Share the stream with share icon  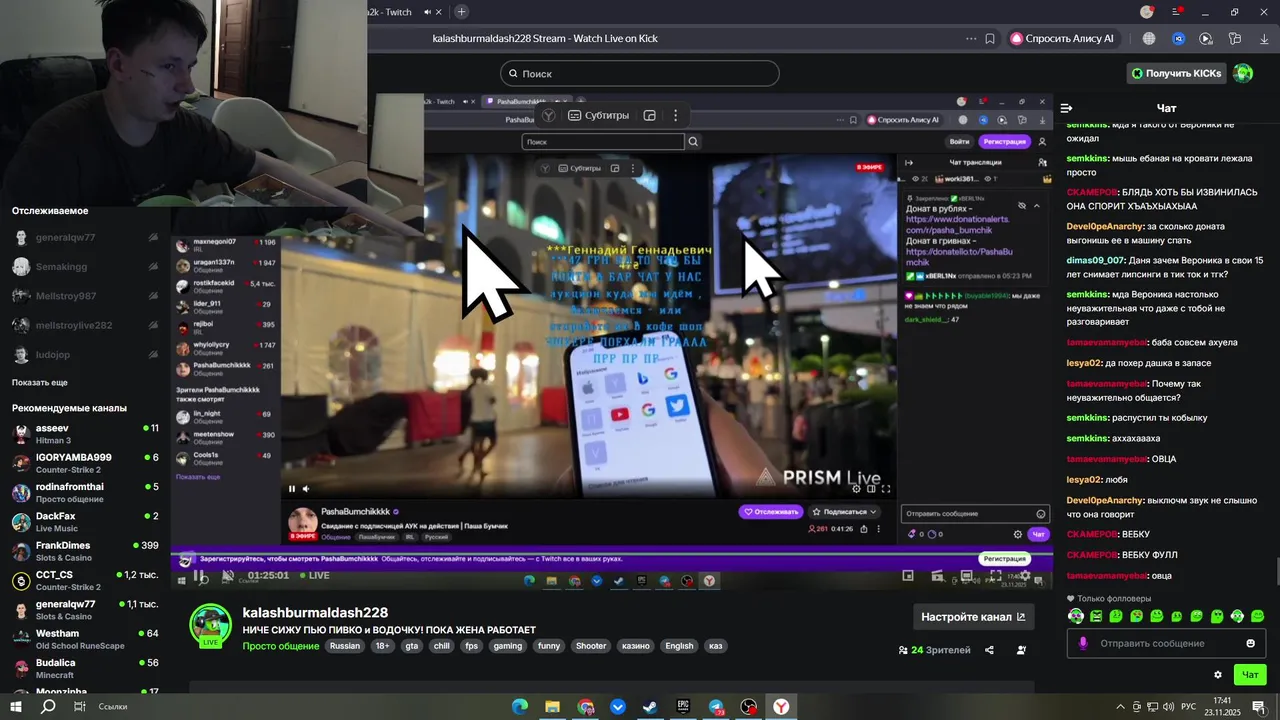pos(989,650)
